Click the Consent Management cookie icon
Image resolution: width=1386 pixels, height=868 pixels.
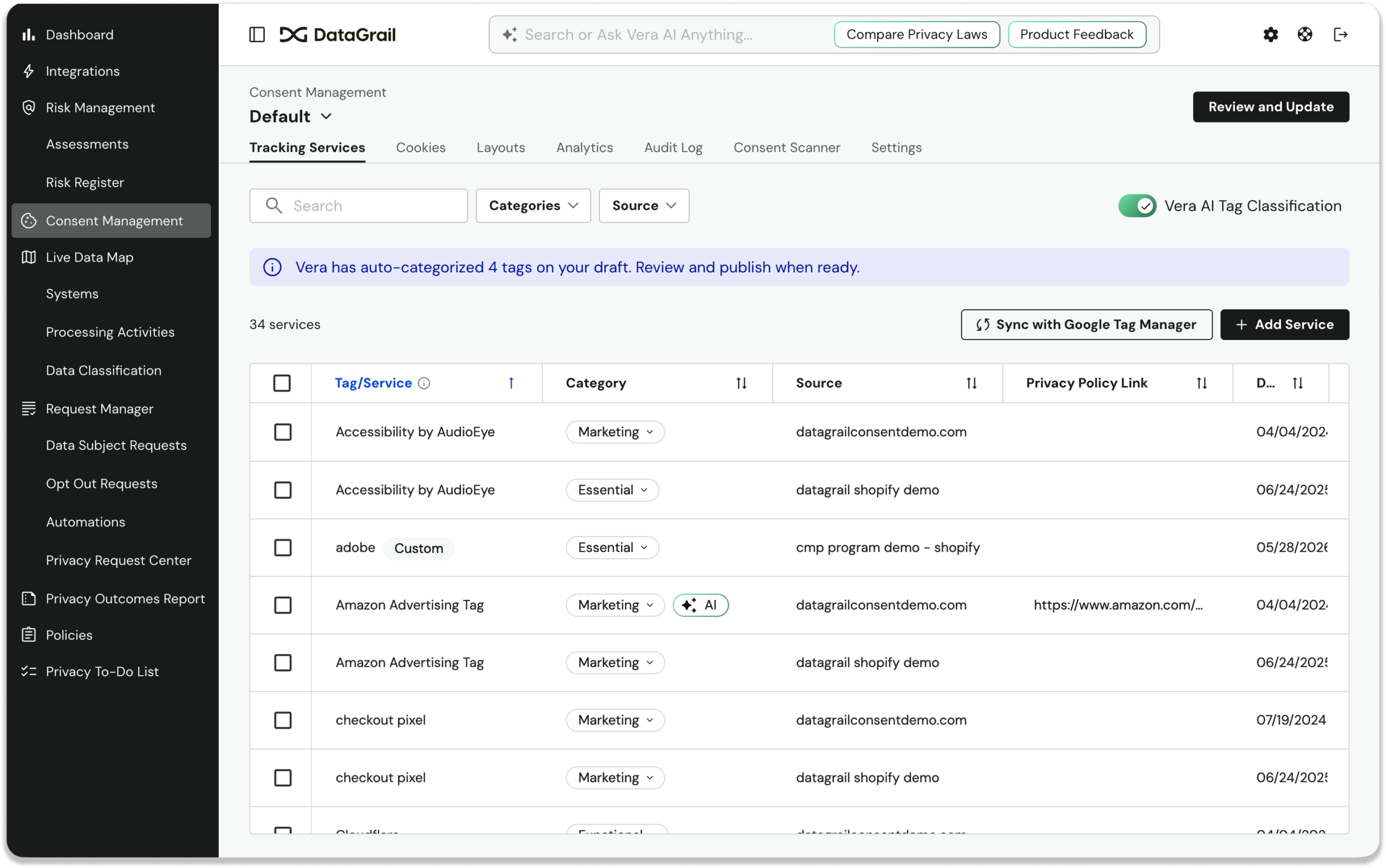pos(29,220)
